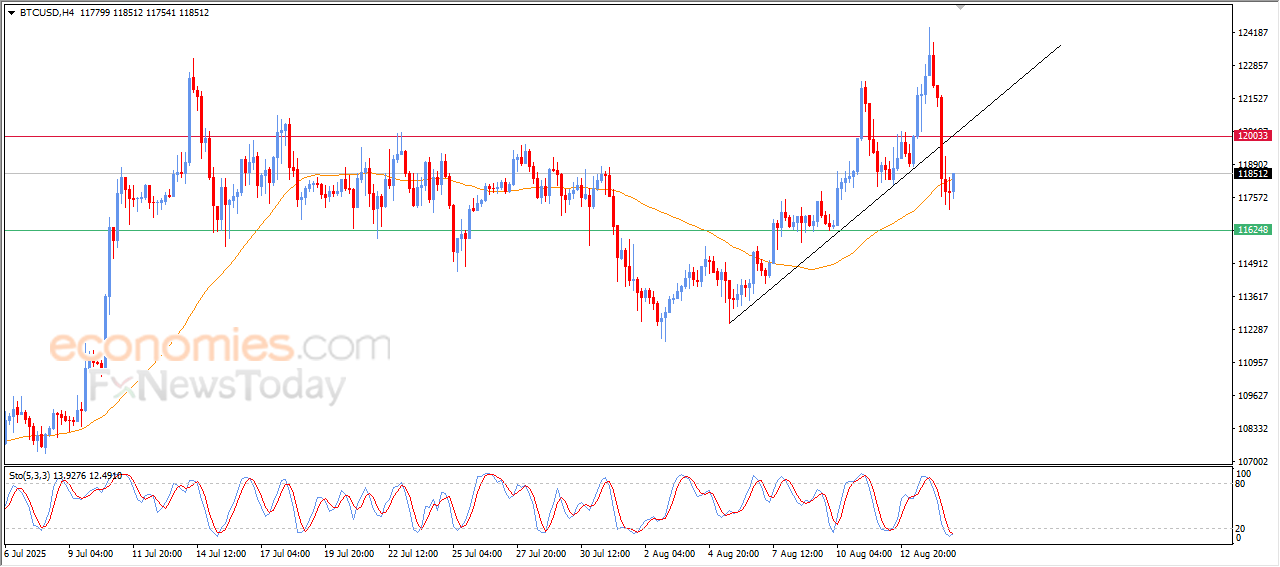Click price axis value 112287
This screenshot has width=1280, height=567.
click(x=1252, y=330)
